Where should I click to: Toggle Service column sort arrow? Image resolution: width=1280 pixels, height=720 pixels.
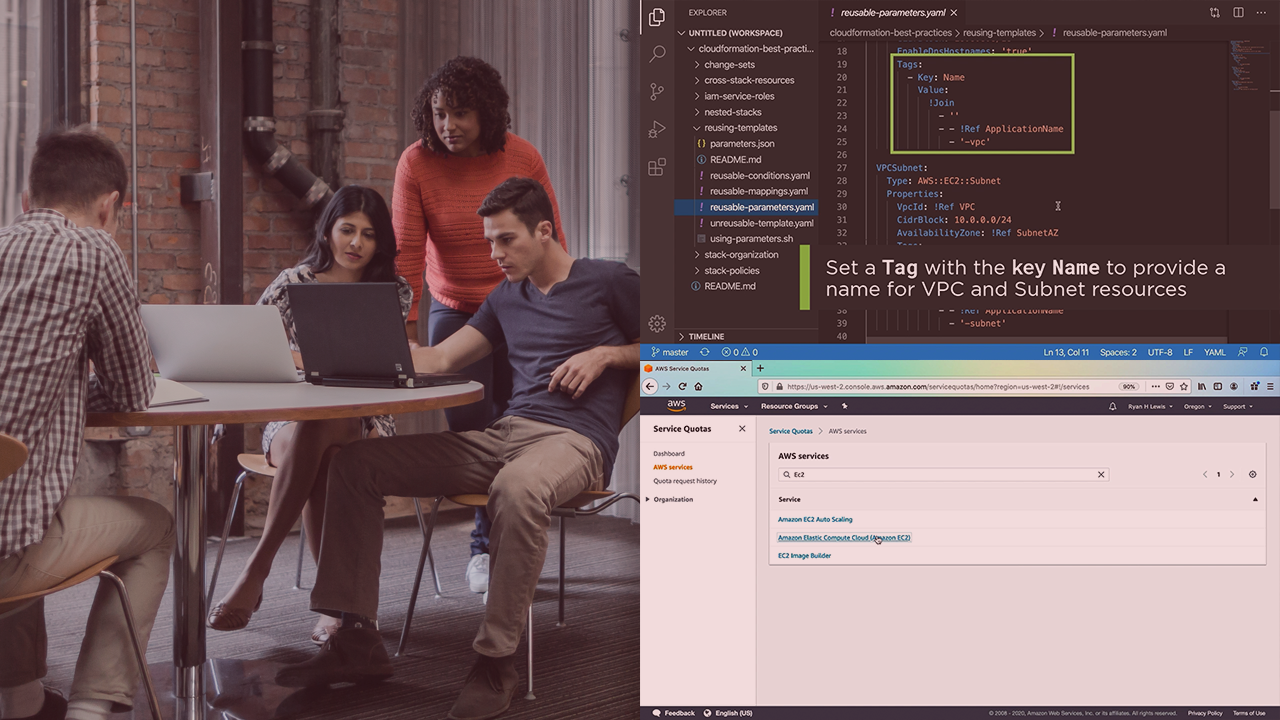pyautogui.click(x=1255, y=499)
